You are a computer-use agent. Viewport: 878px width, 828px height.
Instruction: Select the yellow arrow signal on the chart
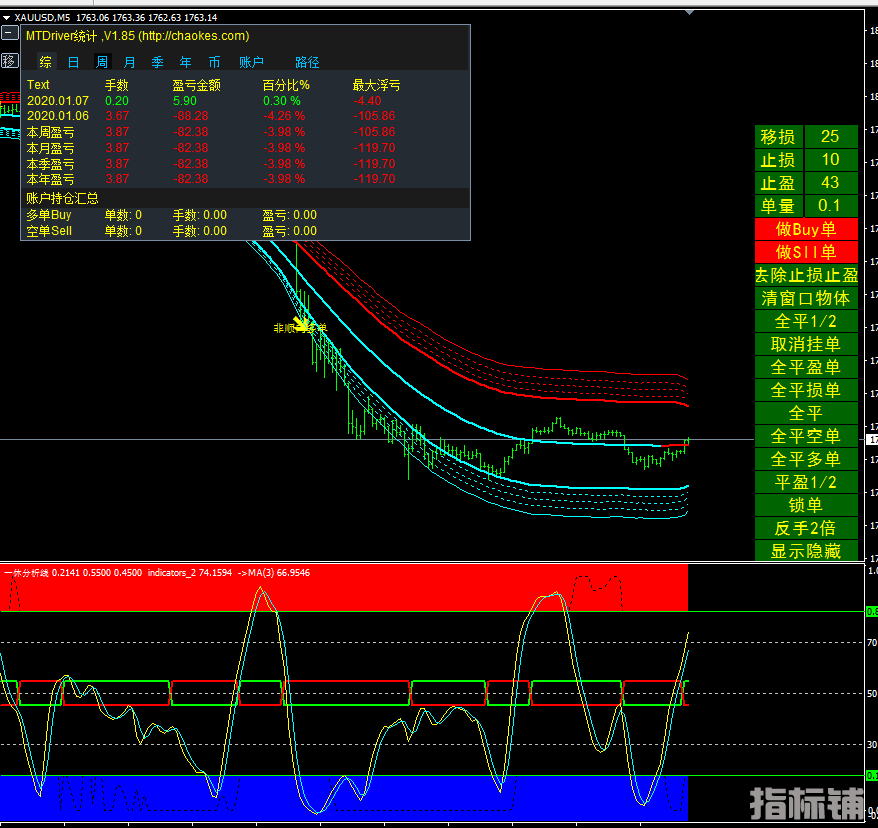click(302, 325)
